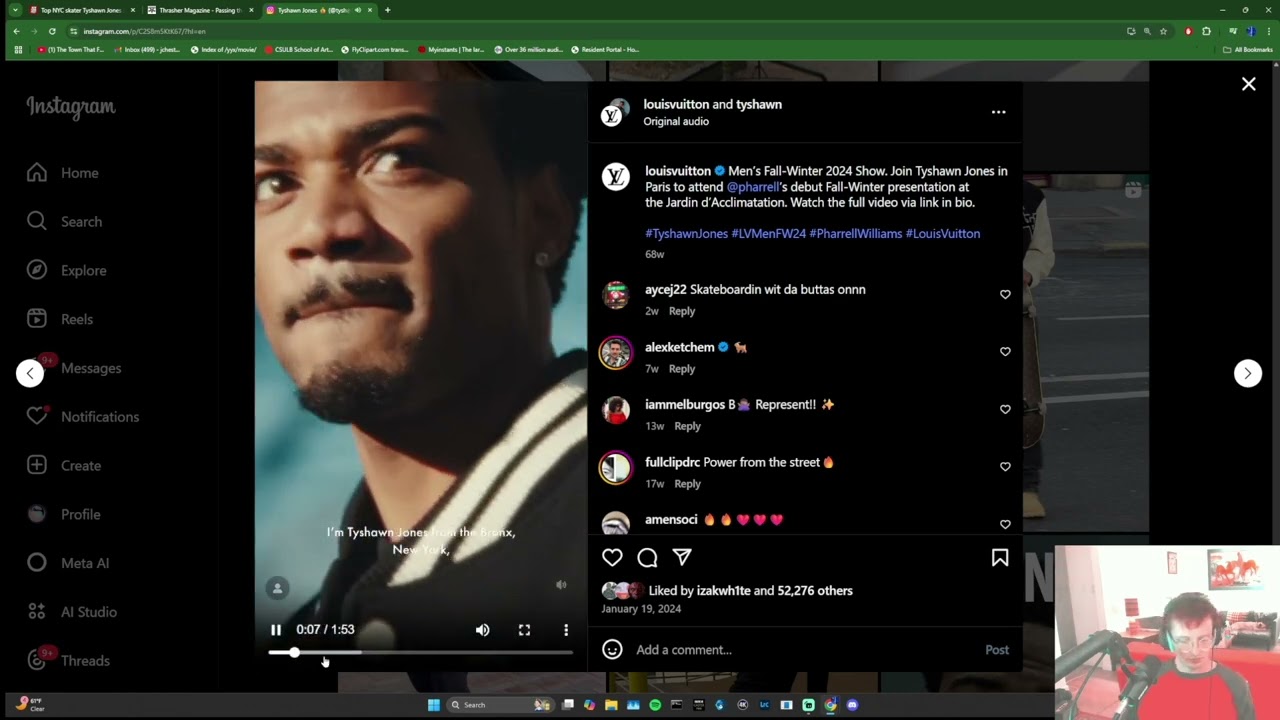The height and width of the screenshot is (720, 1280).
Task: Toggle the small audio indicator on the video
Action: [561, 585]
